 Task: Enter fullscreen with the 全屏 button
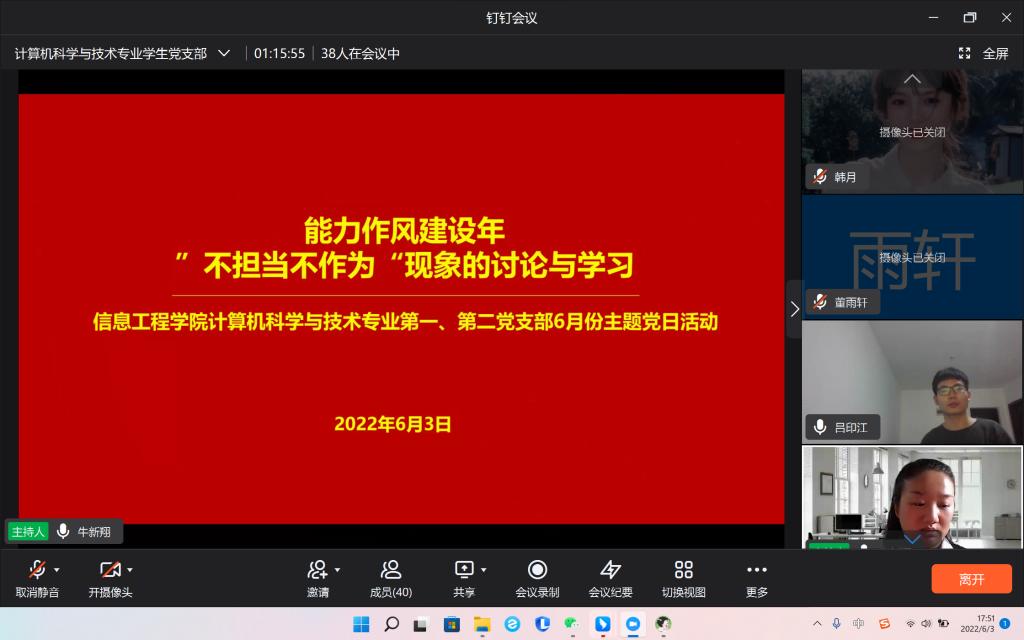point(984,53)
